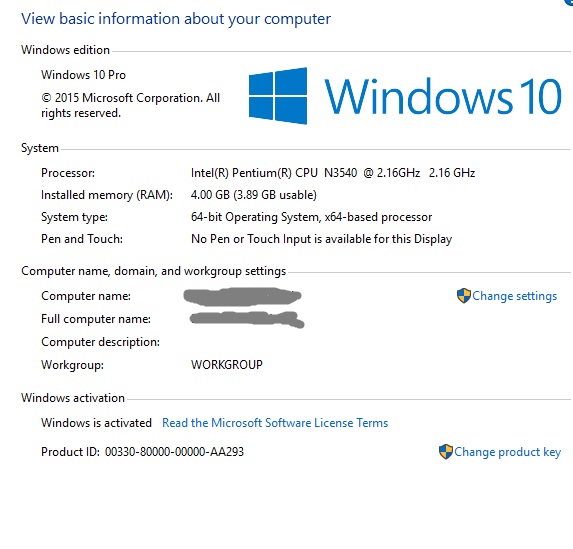Click the large Windows 10 wordmark
Image resolution: width=573 pixels, height=549 pixels.
click(x=443, y=96)
